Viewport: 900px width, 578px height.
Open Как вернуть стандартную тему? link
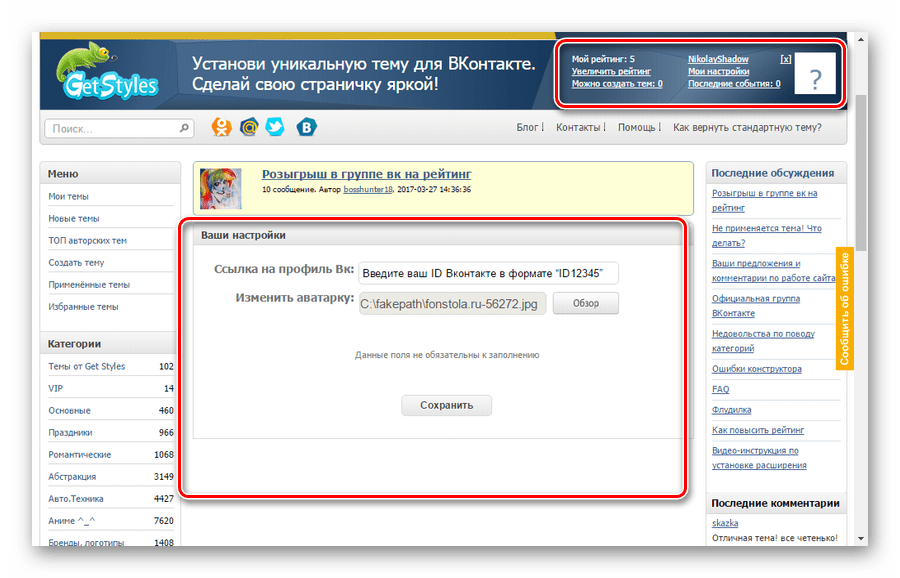[747, 127]
